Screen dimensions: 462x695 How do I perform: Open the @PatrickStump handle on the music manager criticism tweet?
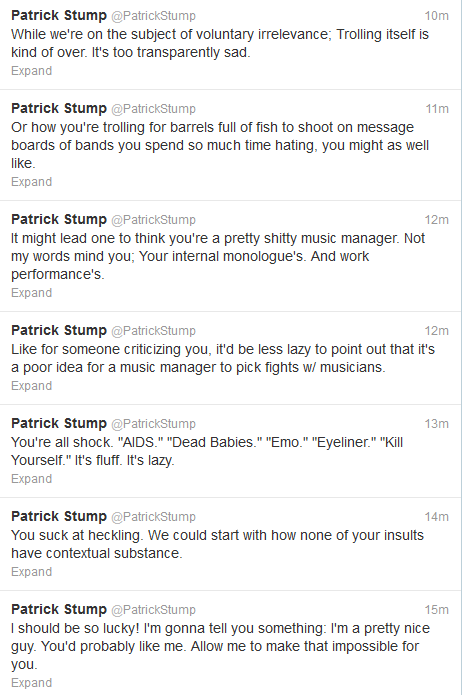[153, 331]
